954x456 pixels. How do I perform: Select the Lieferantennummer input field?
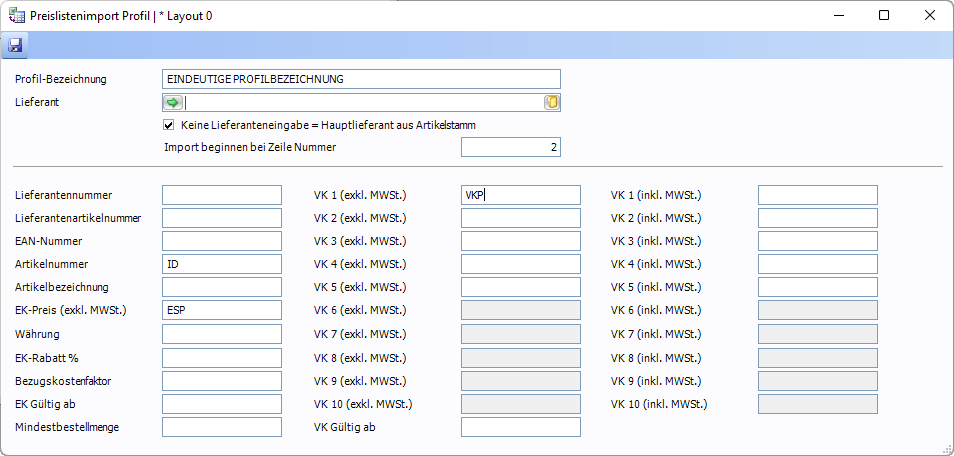click(x=221, y=195)
